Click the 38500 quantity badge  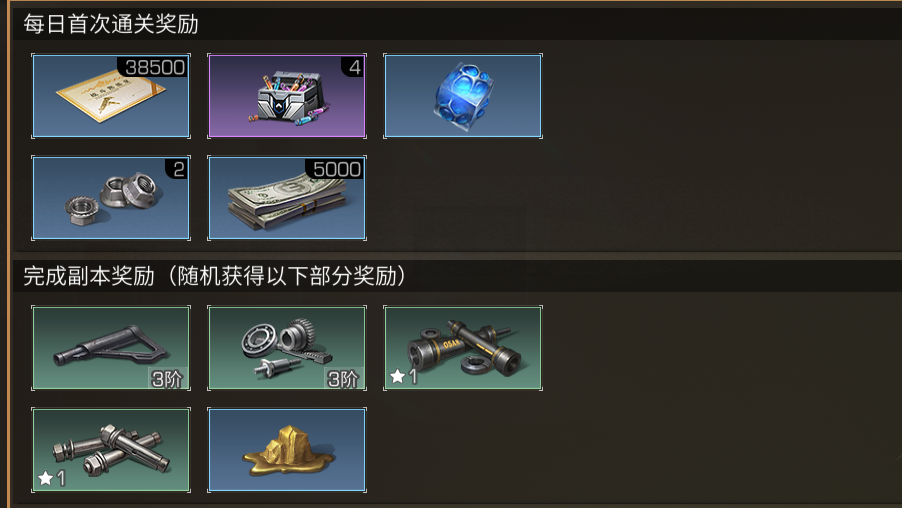(x=153, y=67)
